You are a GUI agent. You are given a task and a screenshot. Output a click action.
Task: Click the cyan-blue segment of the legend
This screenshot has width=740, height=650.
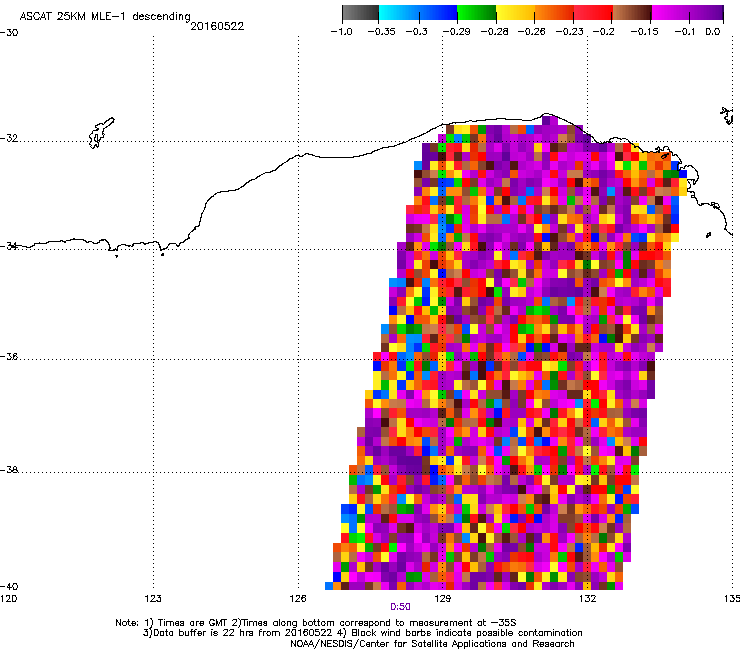click(x=418, y=12)
